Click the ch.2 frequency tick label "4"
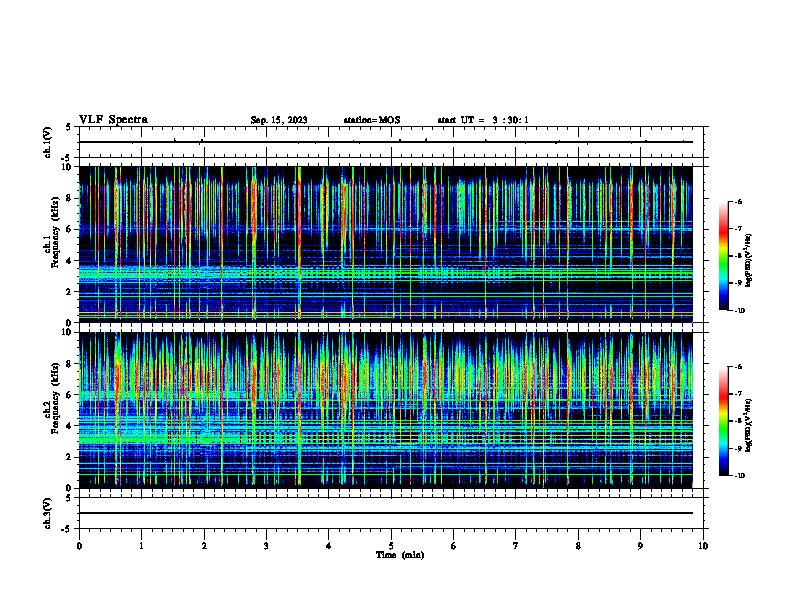The image size is (792, 612). tap(70, 426)
